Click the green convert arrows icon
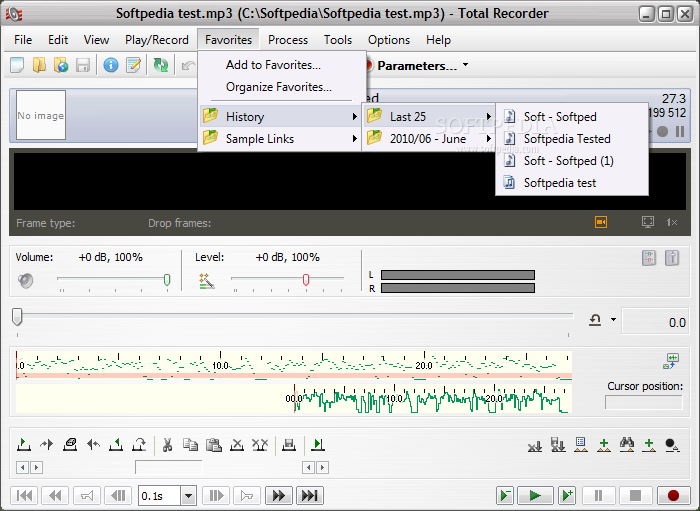This screenshot has width=700, height=511. click(x=161, y=65)
